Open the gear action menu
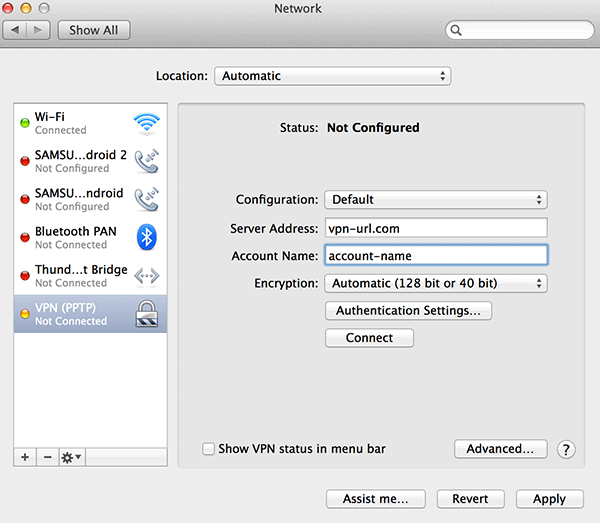This screenshot has height=523, width=600. (72, 457)
